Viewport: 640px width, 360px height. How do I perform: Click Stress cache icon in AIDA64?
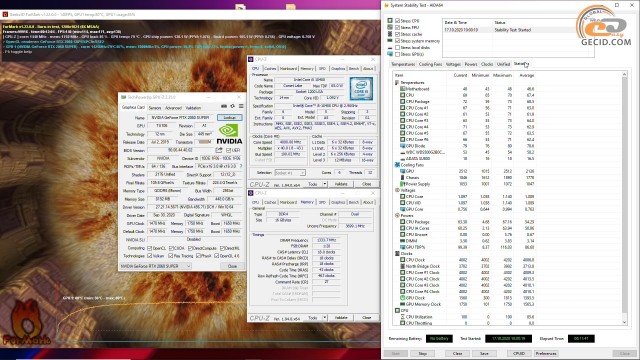pyautogui.click(x=390, y=34)
